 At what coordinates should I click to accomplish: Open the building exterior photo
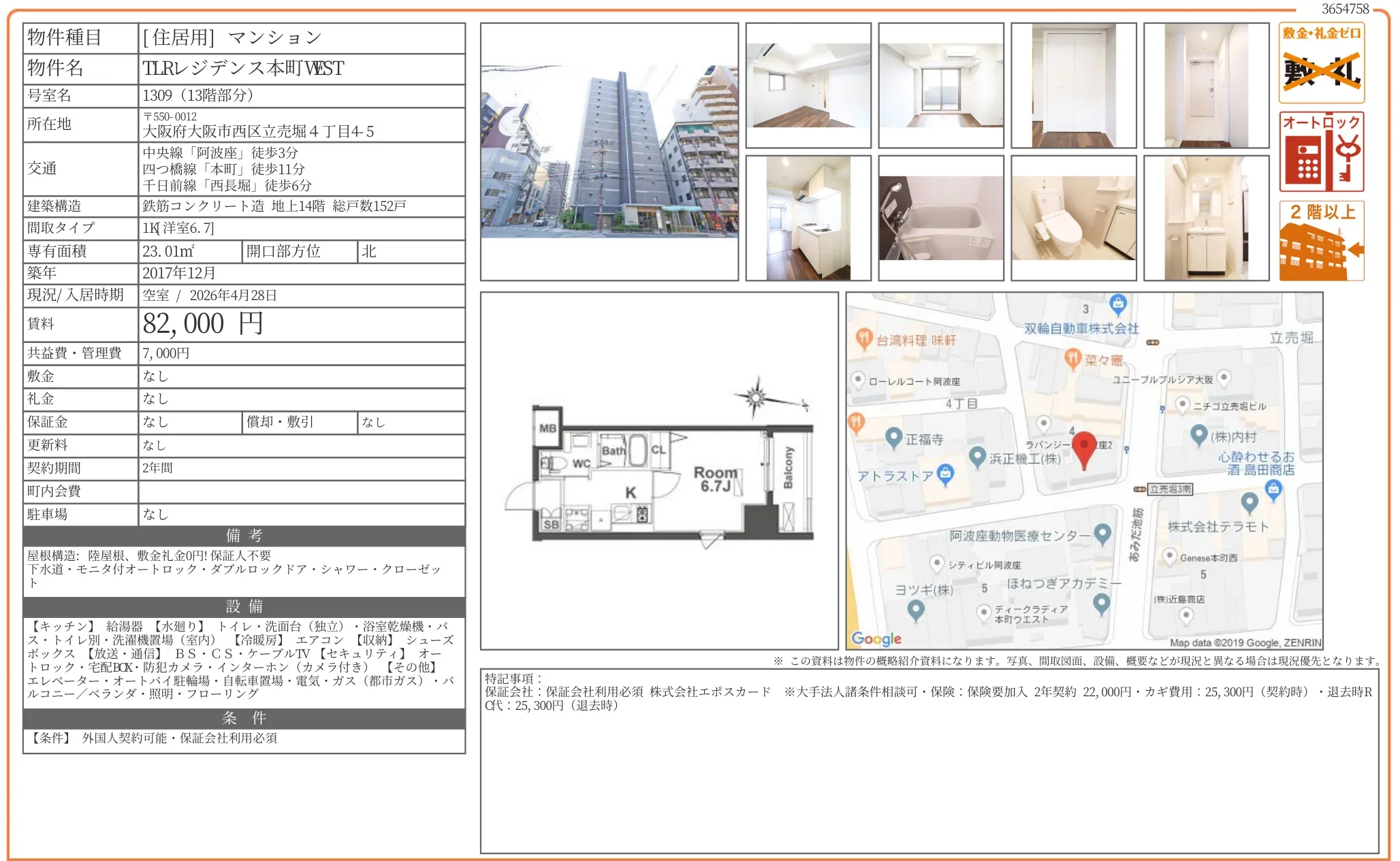(609, 152)
